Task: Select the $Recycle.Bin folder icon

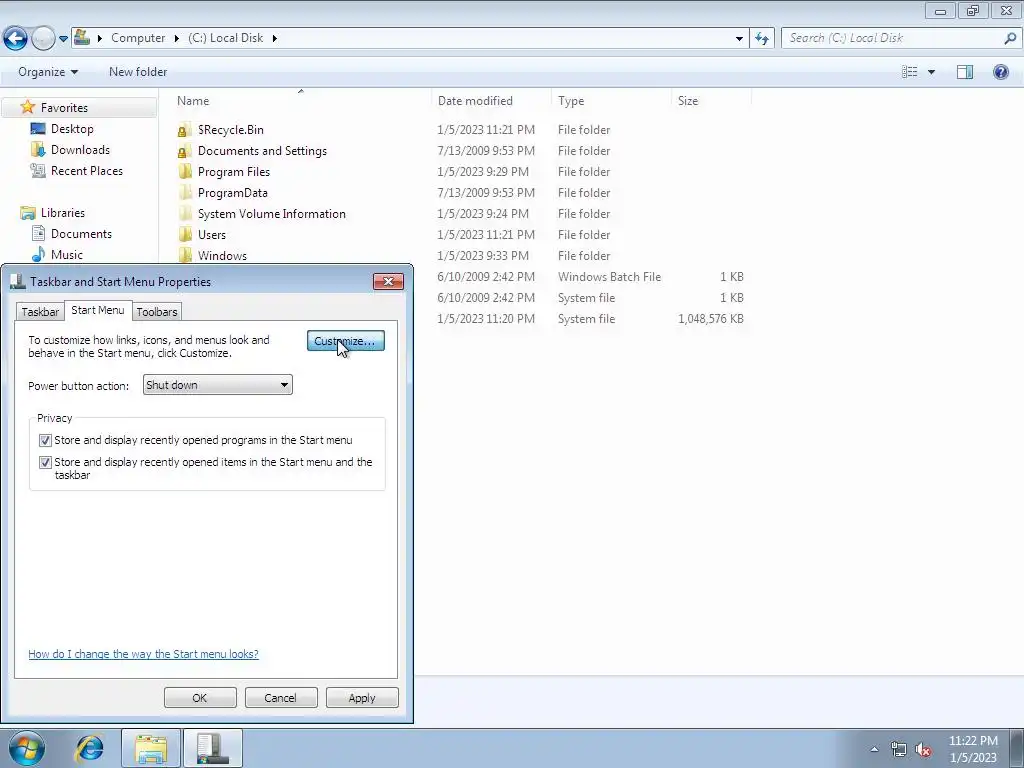Action: point(185,129)
